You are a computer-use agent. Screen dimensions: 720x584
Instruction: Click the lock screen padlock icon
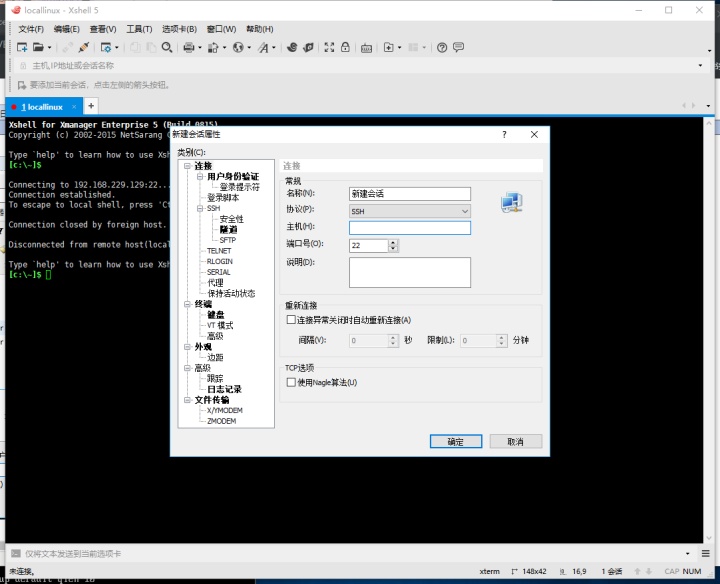pos(345,47)
